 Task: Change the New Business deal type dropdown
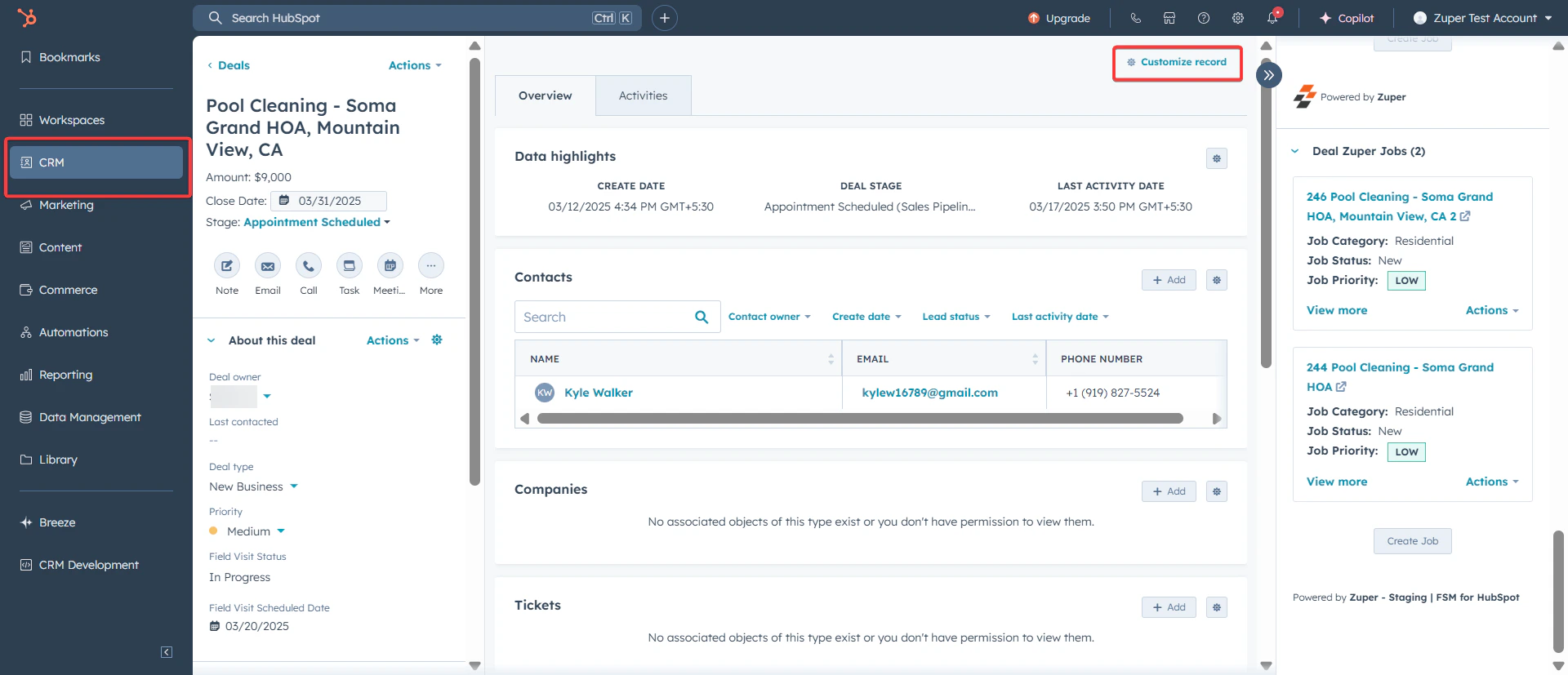(253, 486)
